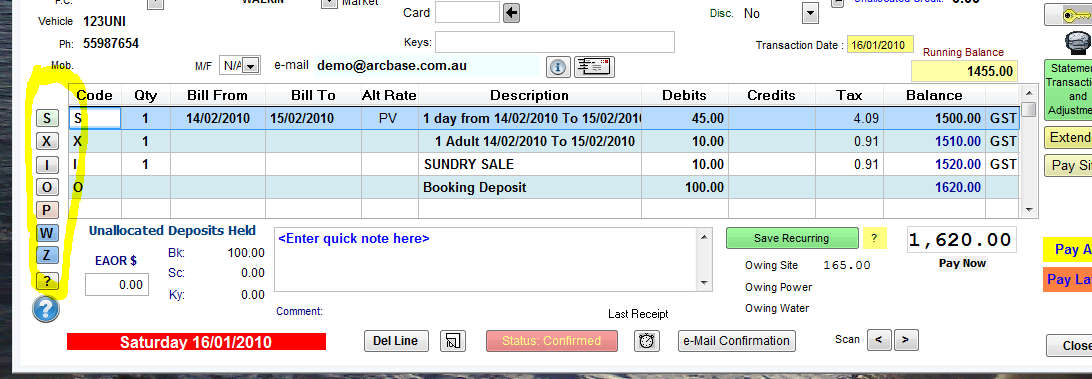Open the Market dropdown arrow
Screen dimensions: 1092x379
(x=329, y=3)
